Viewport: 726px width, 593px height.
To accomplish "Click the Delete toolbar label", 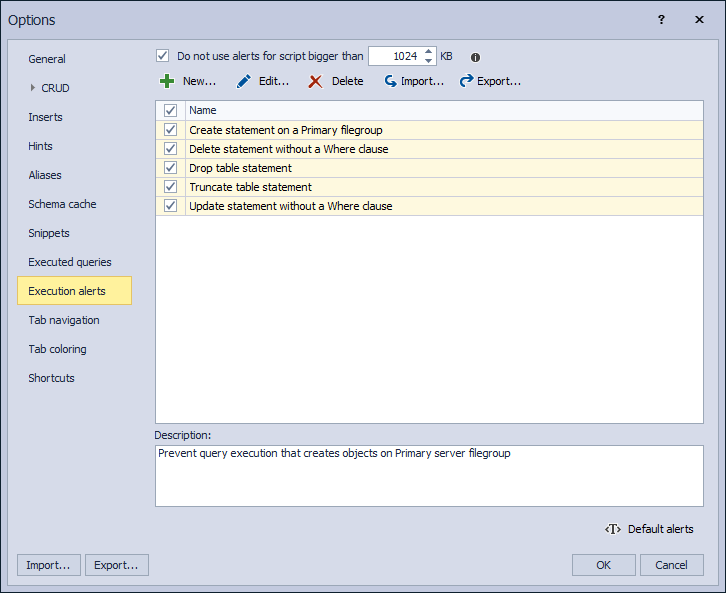I will click(x=347, y=81).
